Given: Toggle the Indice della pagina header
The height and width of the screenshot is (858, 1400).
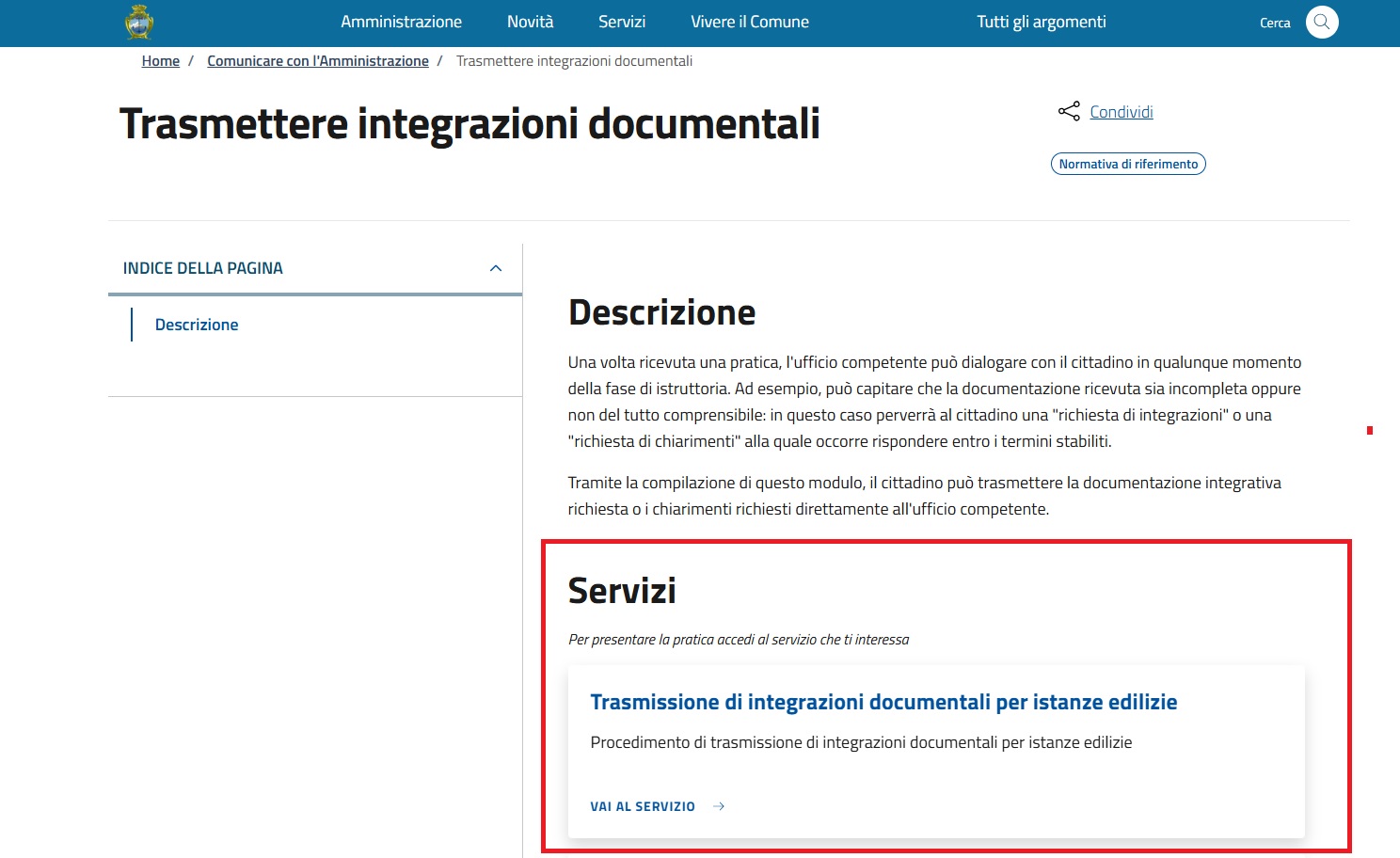Looking at the screenshot, I should (203, 268).
